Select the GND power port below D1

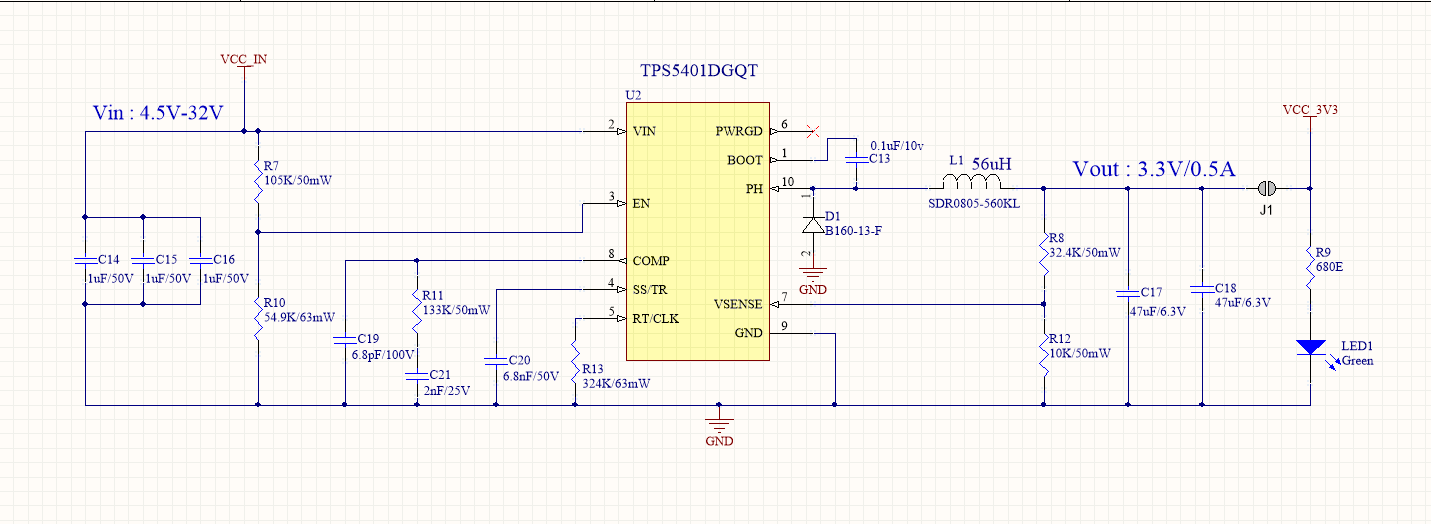pyautogui.click(x=813, y=279)
